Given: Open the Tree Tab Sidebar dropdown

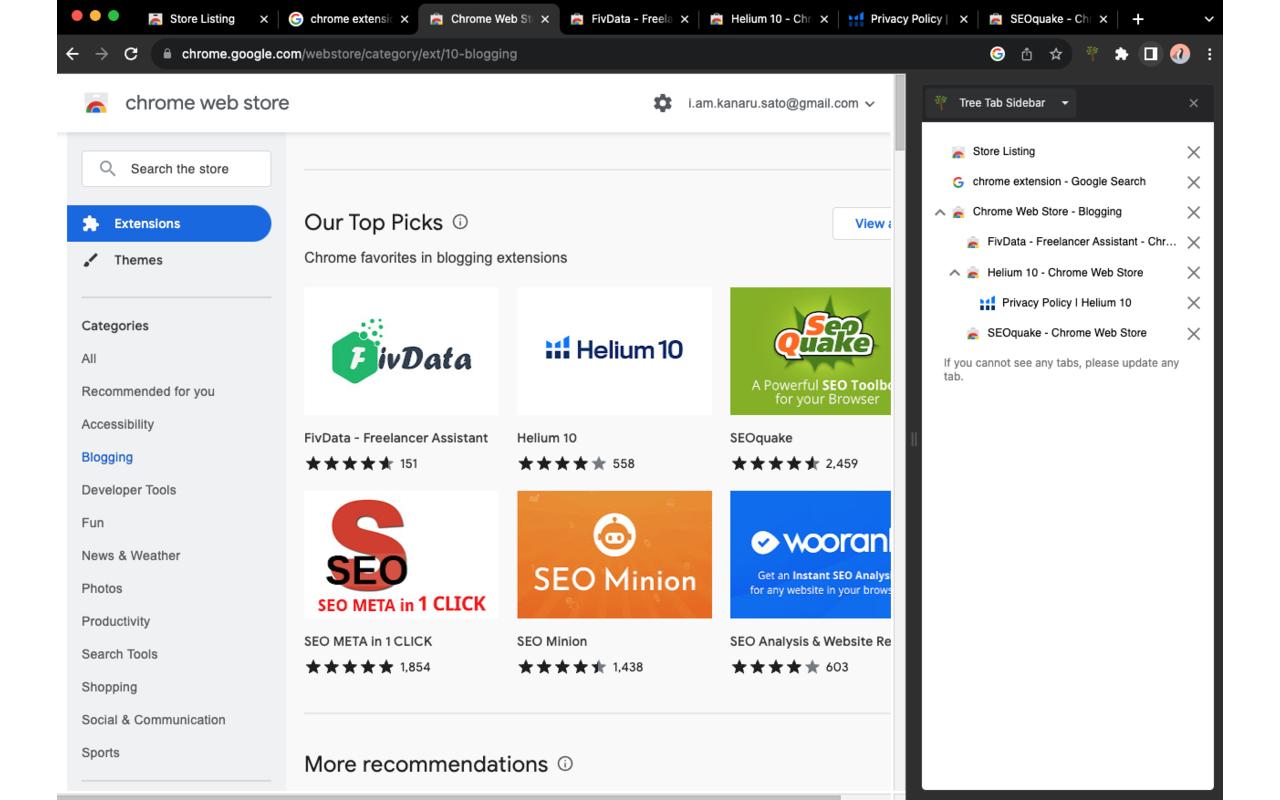Looking at the screenshot, I should tap(1065, 103).
